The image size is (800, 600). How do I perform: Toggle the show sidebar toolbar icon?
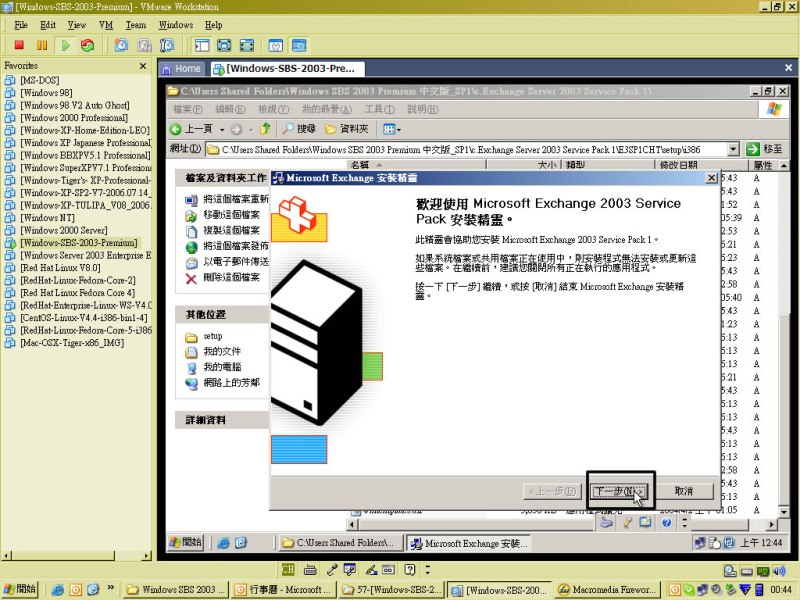202,45
